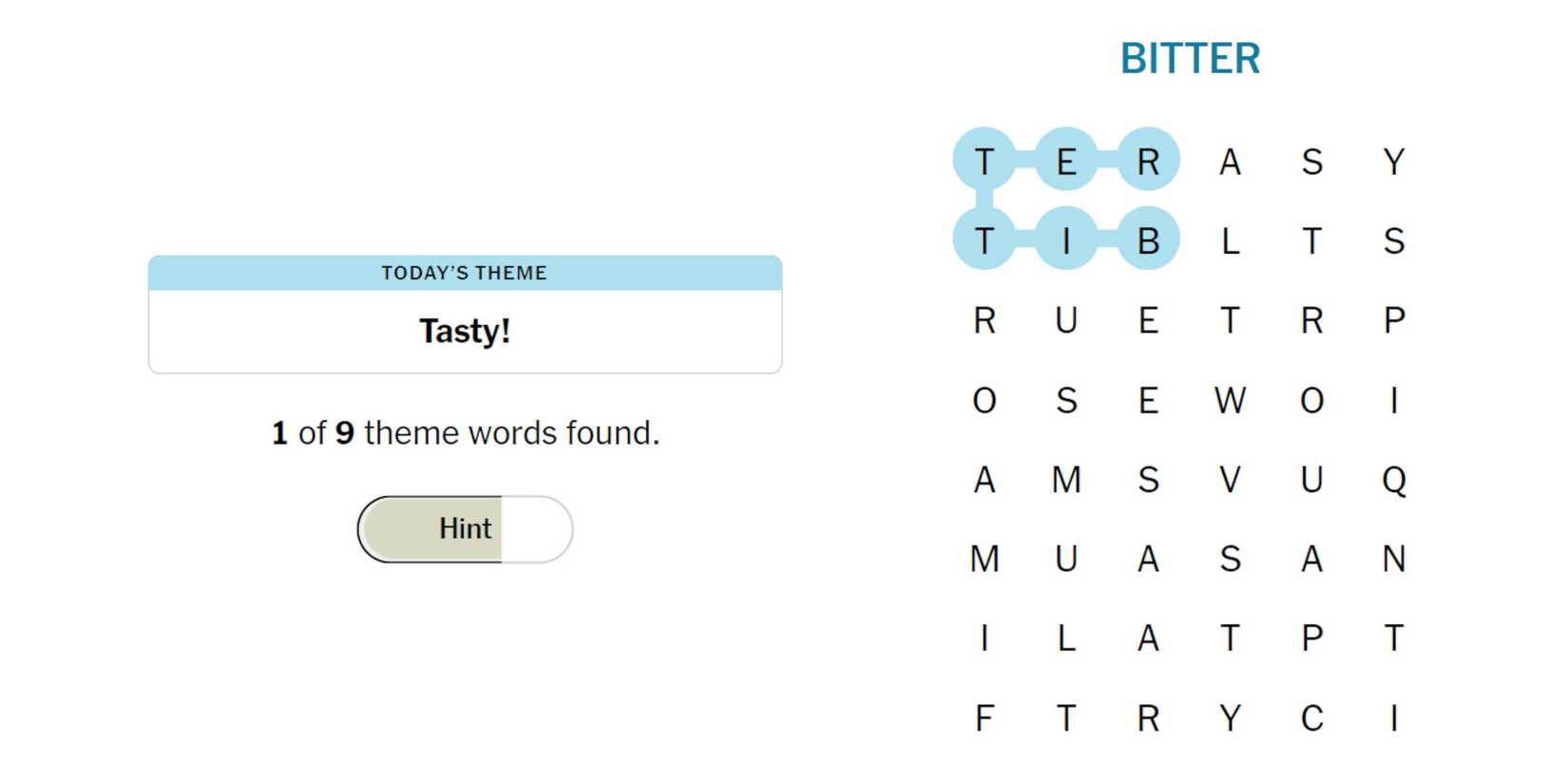Click the unfilled part of the Hint meter
Image resolution: width=1568 pixels, height=784 pixels.
click(x=536, y=528)
